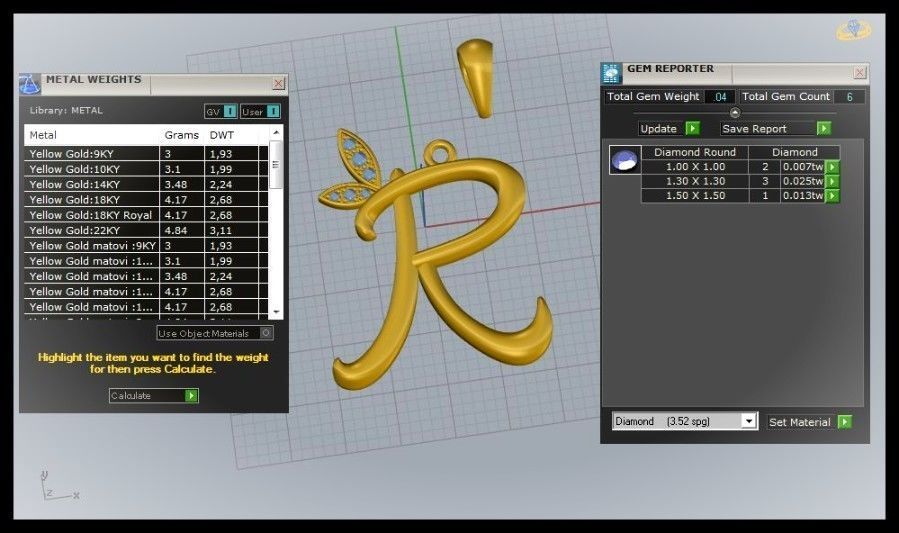This screenshot has height=533, width=899.
Task: Toggle the User library switch
Action: (260, 111)
